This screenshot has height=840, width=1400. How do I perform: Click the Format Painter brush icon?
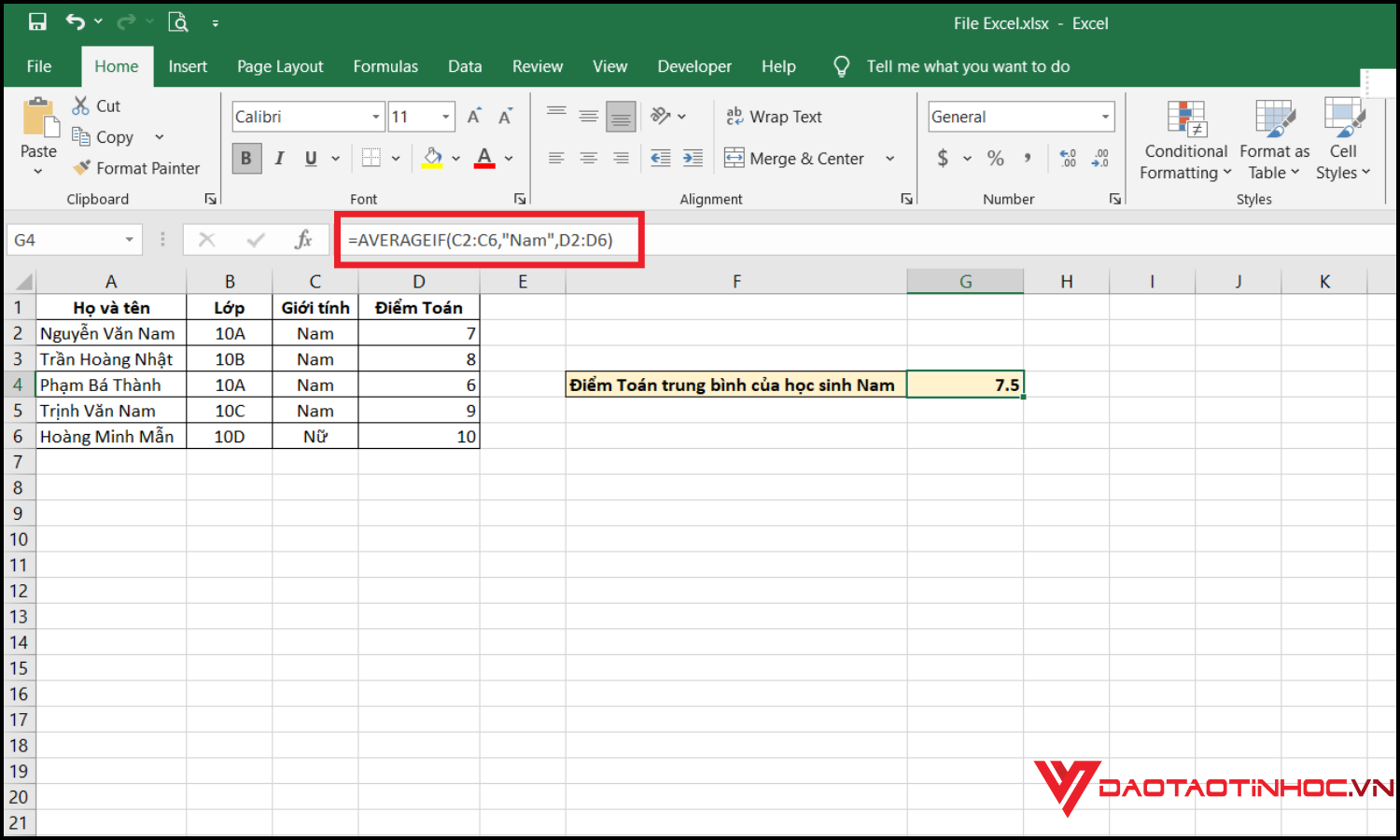click(x=82, y=168)
